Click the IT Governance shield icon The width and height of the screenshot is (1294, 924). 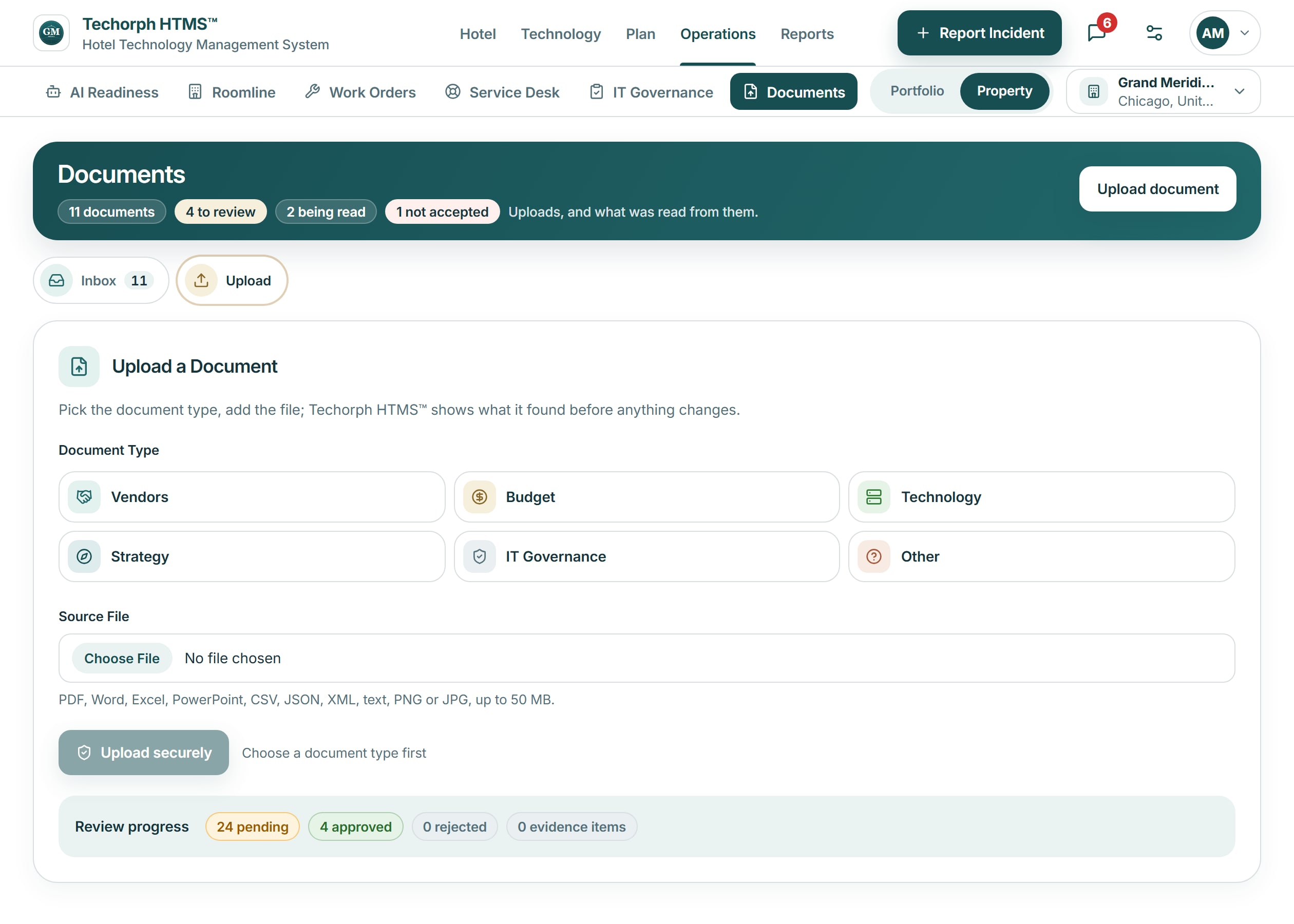pos(479,556)
